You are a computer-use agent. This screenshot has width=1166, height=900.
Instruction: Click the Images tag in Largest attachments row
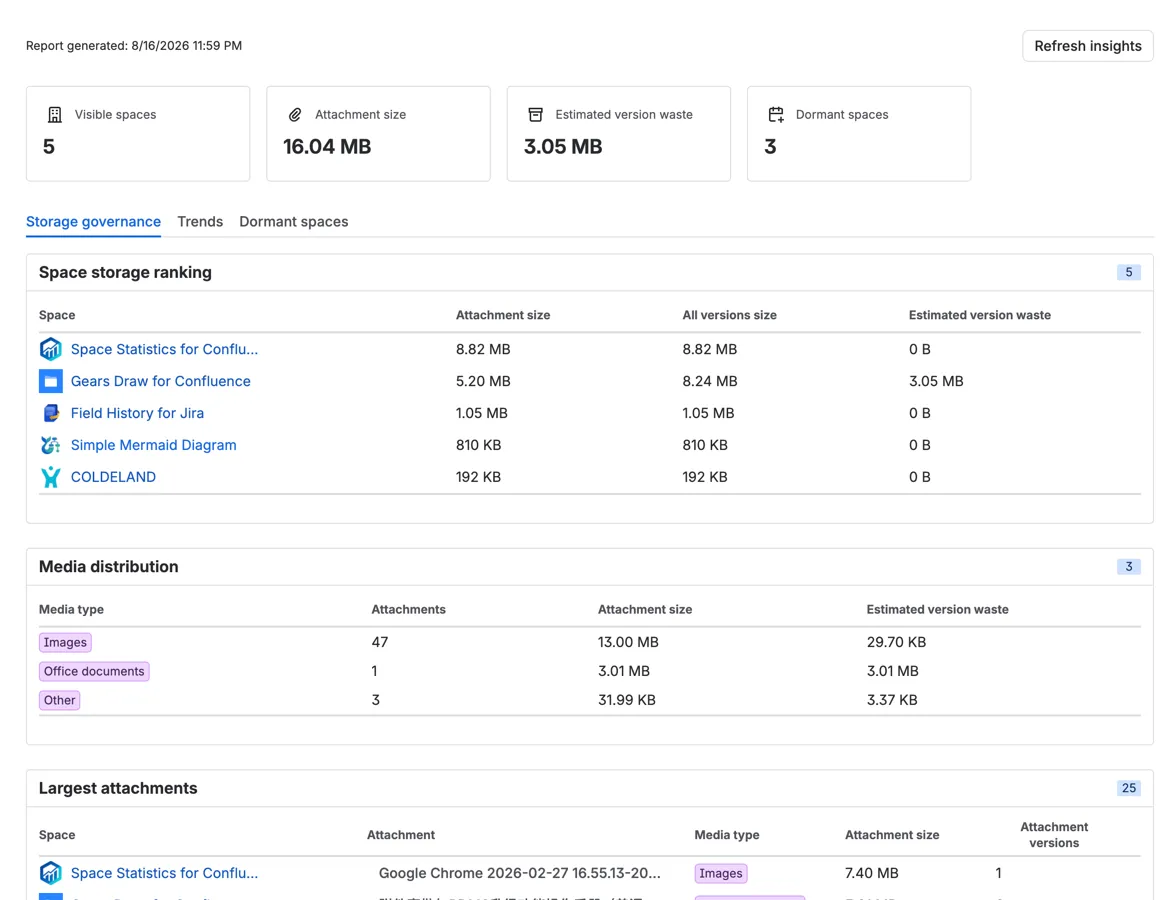coord(721,873)
